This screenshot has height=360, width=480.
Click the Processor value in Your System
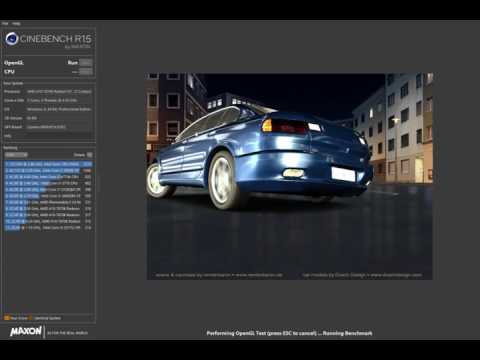click(59, 91)
